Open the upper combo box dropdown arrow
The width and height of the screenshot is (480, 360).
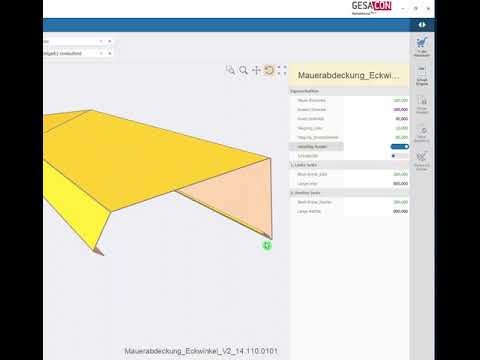(101, 41)
